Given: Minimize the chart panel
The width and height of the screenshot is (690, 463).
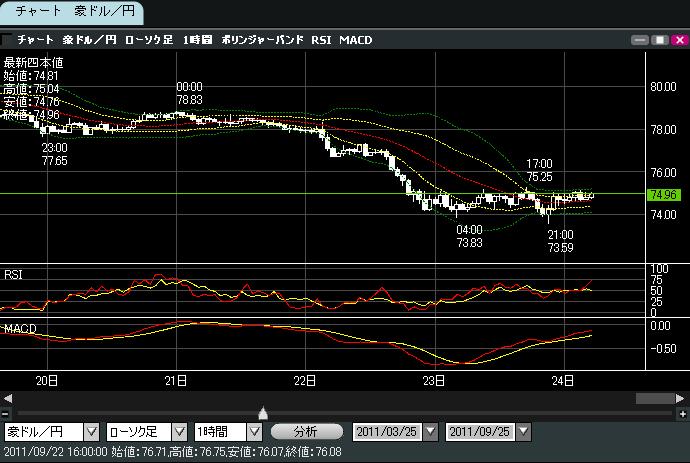Looking at the screenshot, I should 640,40.
